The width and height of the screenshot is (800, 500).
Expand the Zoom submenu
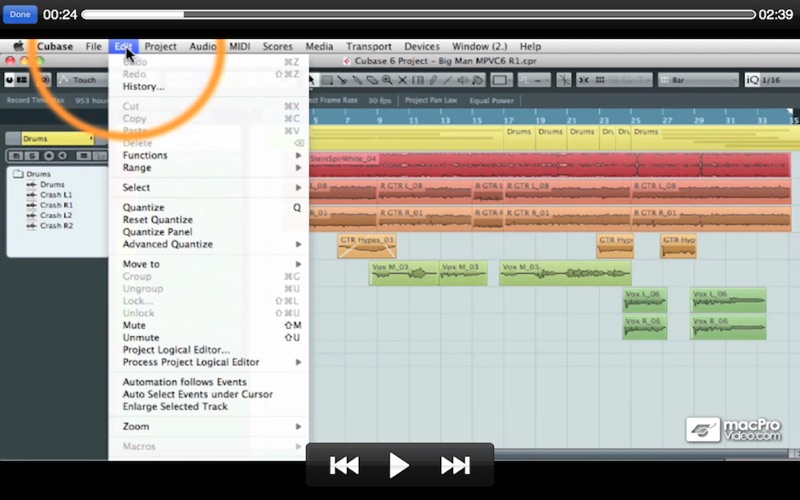pyautogui.click(x=210, y=426)
